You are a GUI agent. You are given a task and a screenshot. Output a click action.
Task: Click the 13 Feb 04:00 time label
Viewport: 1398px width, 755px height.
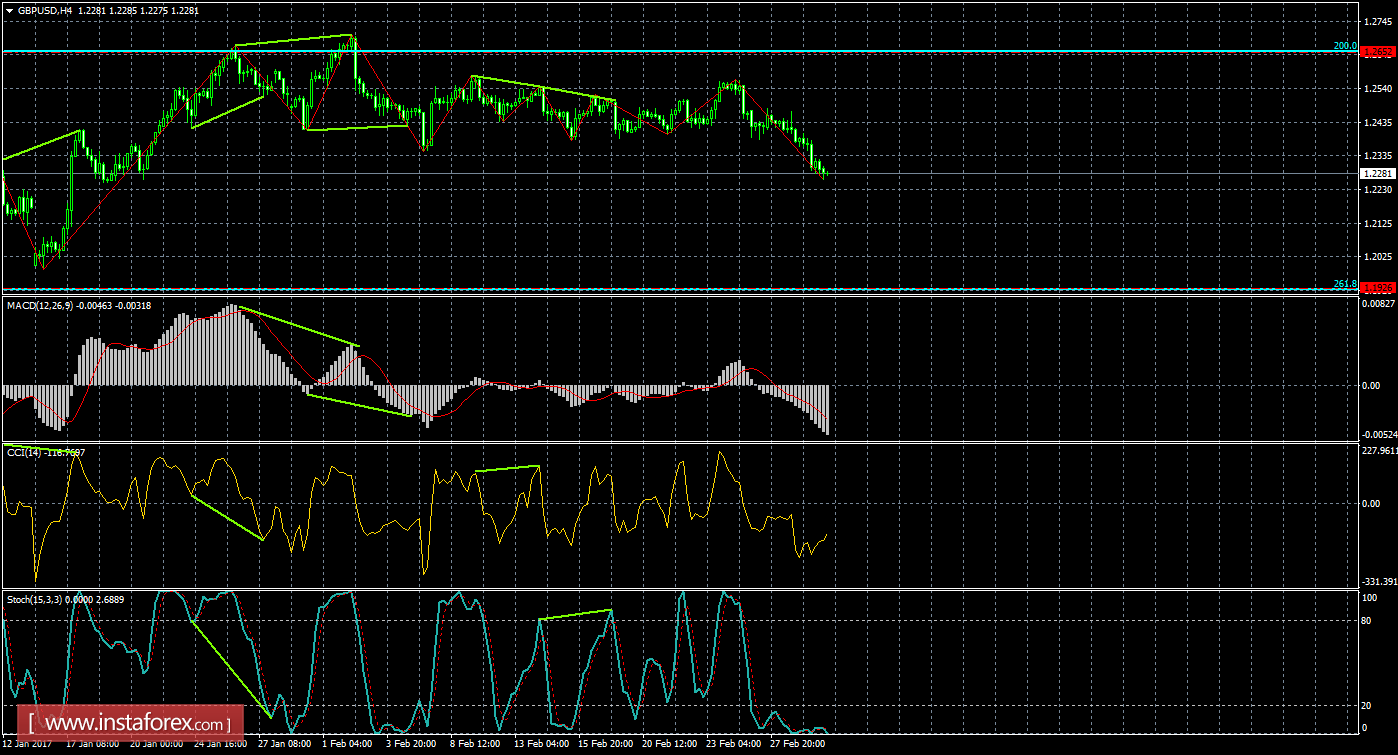point(540,745)
